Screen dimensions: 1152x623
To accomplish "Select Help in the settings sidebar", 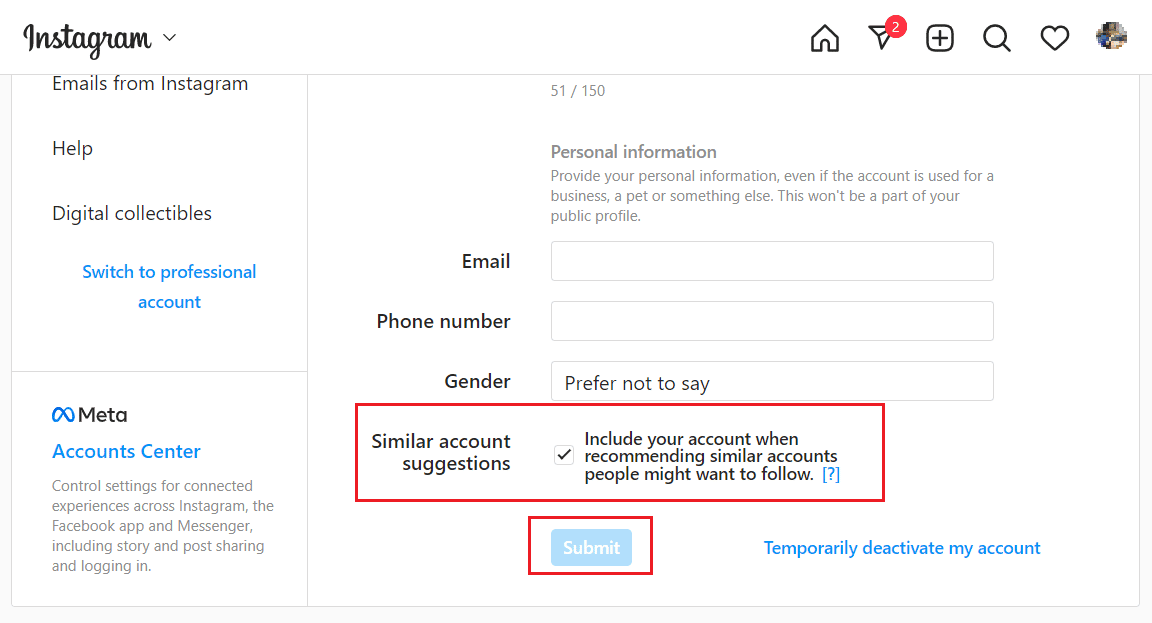I will [x=72, y=148].
